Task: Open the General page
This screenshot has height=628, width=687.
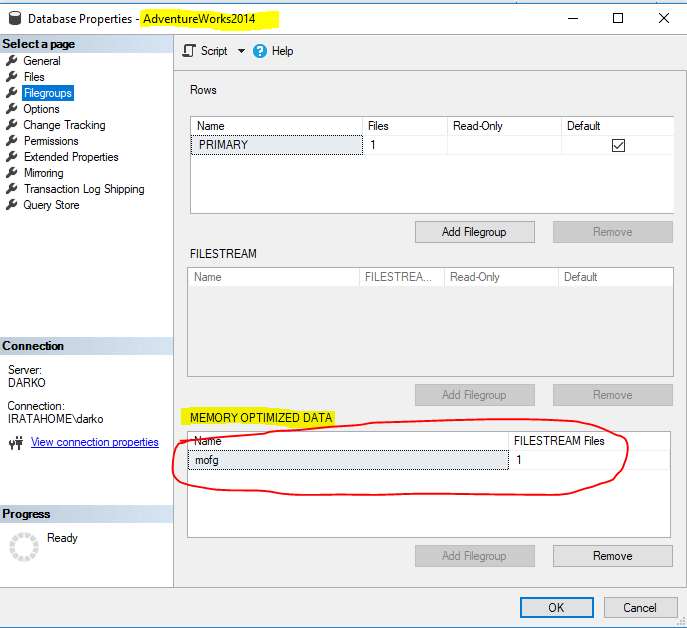Action: [x=42, y=61]
